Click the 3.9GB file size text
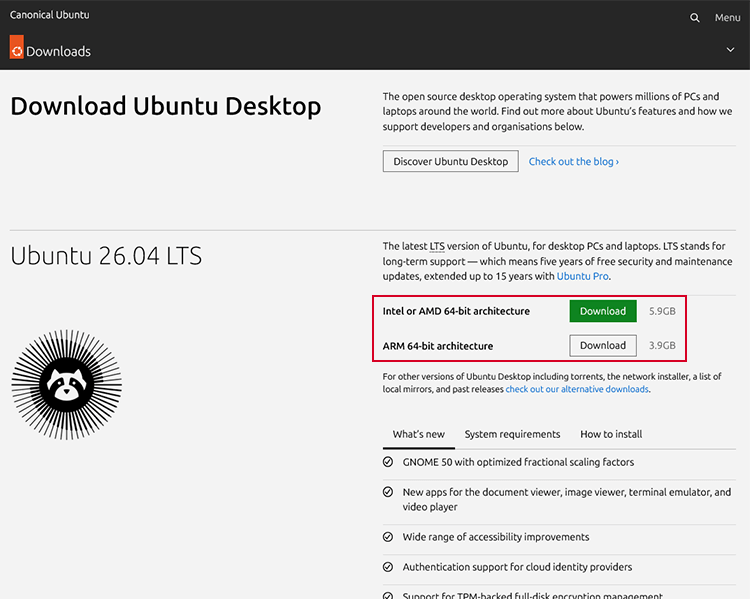This screenshot has height=600, width=750. click(x=662, y=345)
